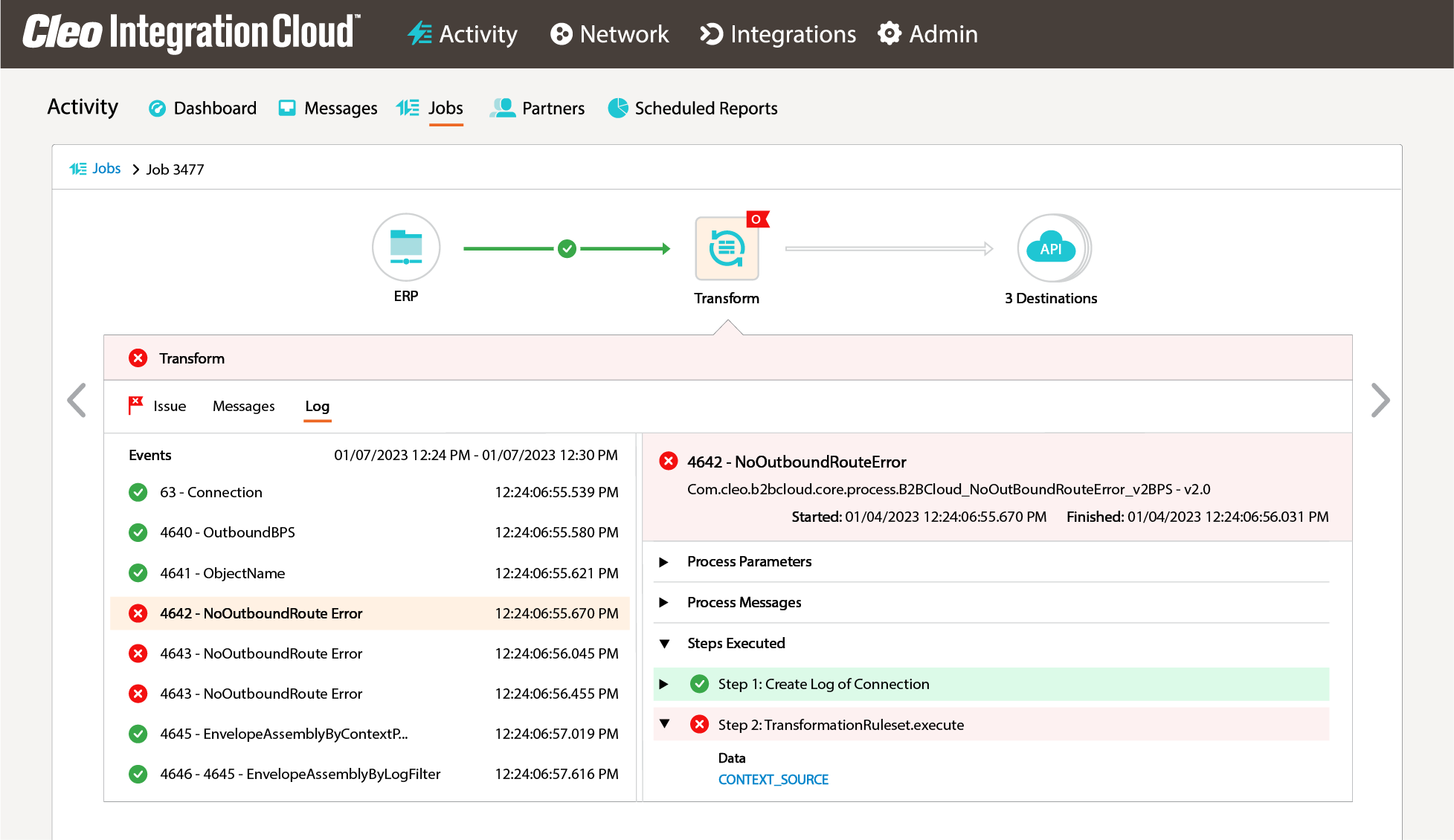Switch to the Messages tab in Transform panel
The height and width of the screenshot is (840, 1454).
coord(244,406)
